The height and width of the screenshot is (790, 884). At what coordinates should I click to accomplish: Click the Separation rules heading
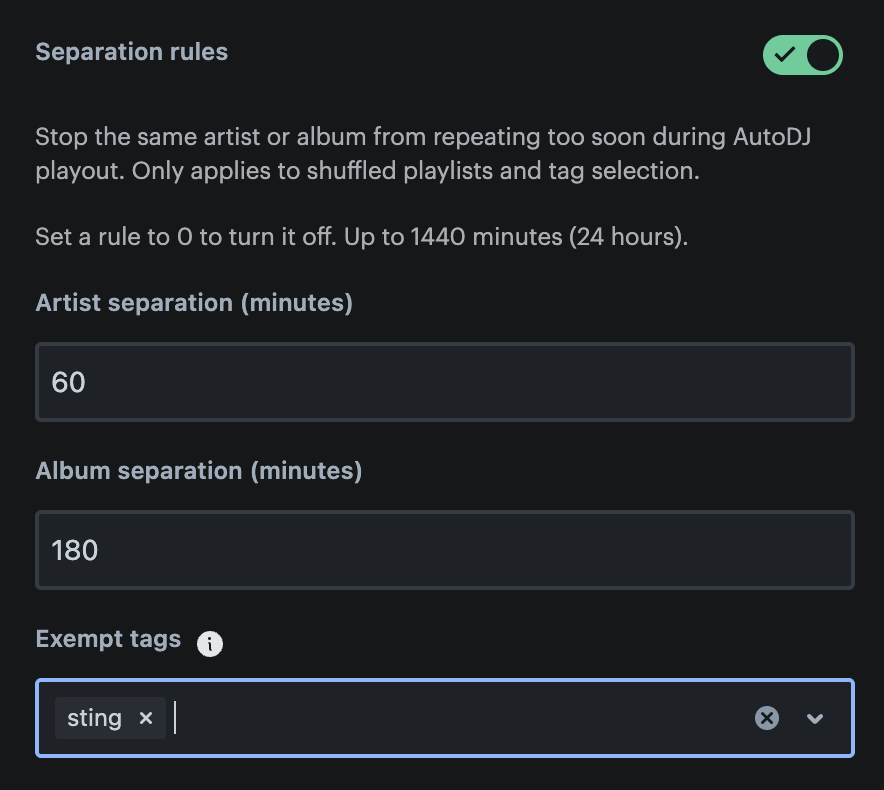132,52
